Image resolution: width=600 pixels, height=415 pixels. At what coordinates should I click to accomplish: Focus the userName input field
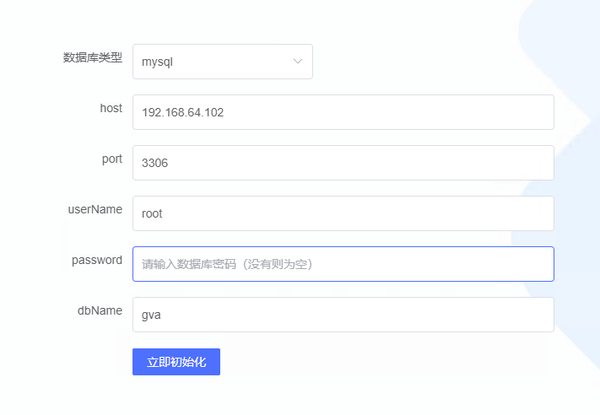(x=343, y=213)
